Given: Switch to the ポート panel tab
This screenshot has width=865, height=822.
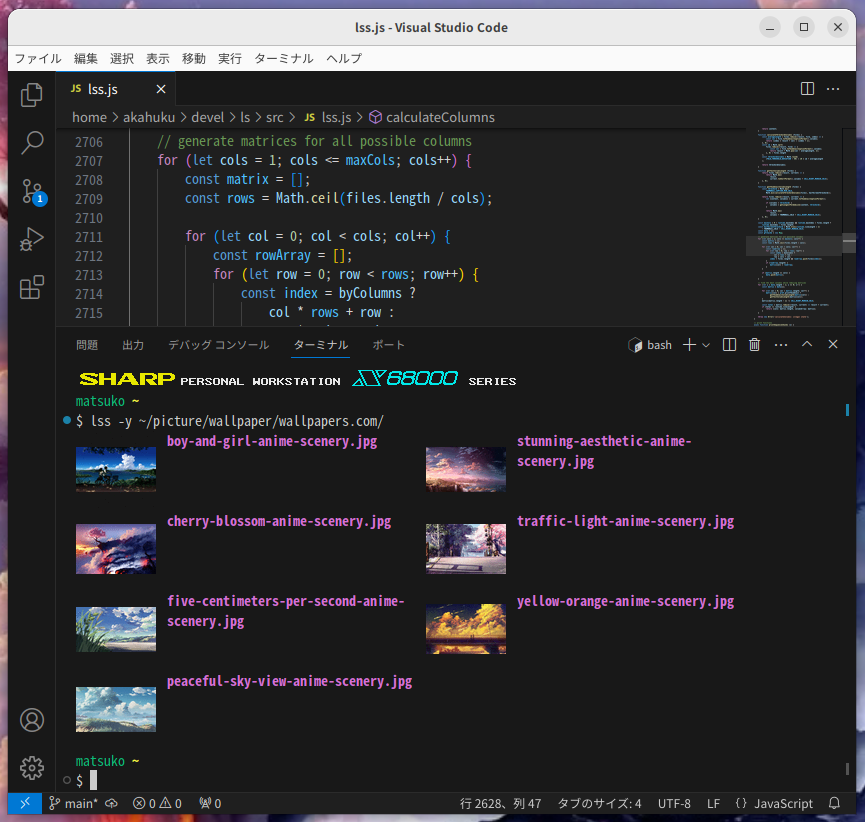Looking at the screenshot, I should [x=388, y=345].
